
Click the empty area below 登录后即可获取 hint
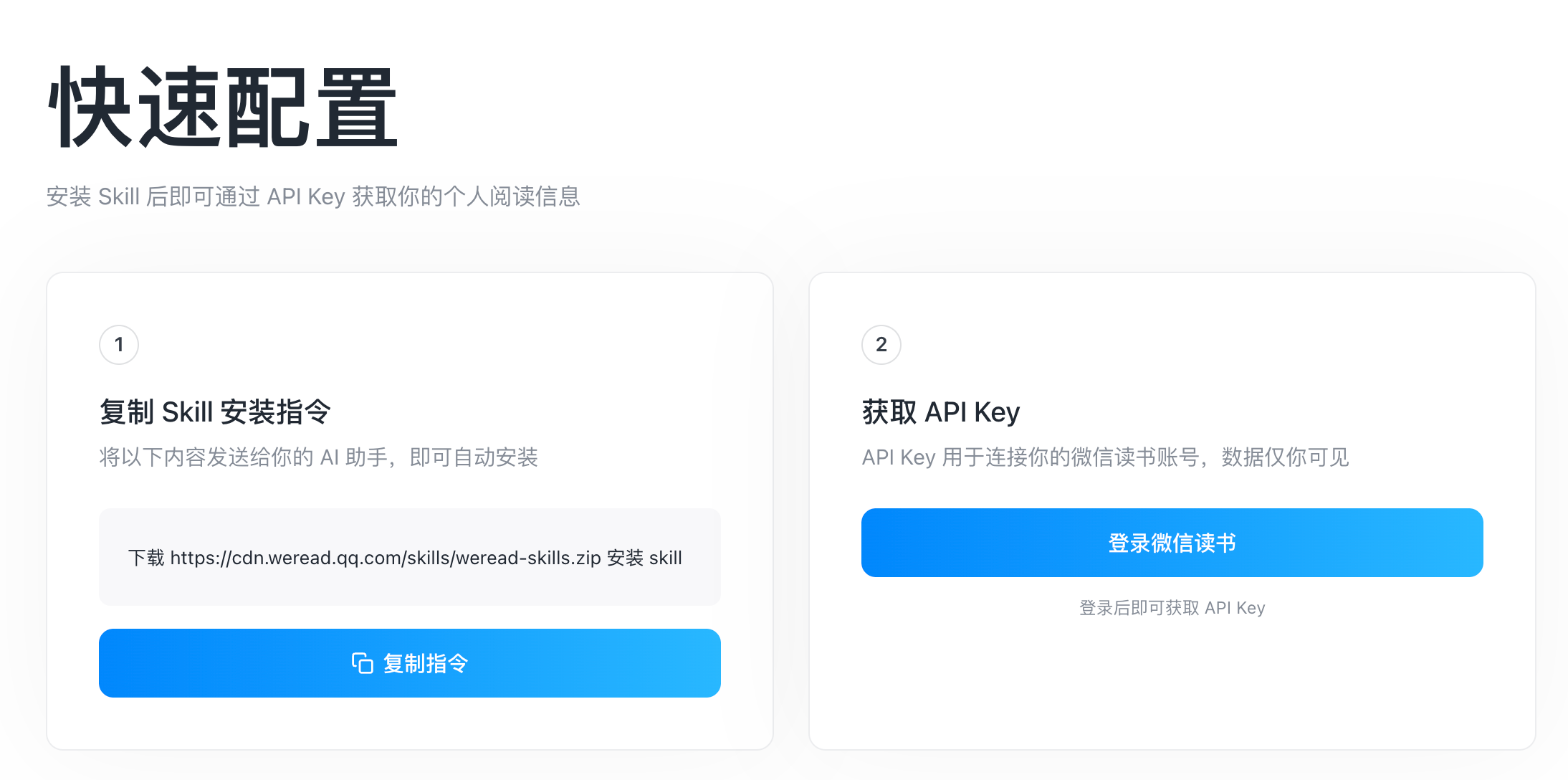[1172, 681]
